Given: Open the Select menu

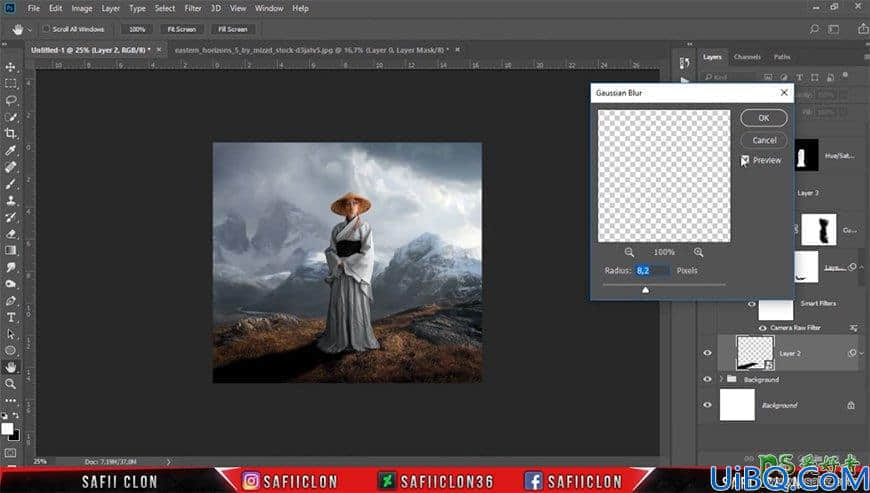Looking at the screenshot, I should coord(164,8).
